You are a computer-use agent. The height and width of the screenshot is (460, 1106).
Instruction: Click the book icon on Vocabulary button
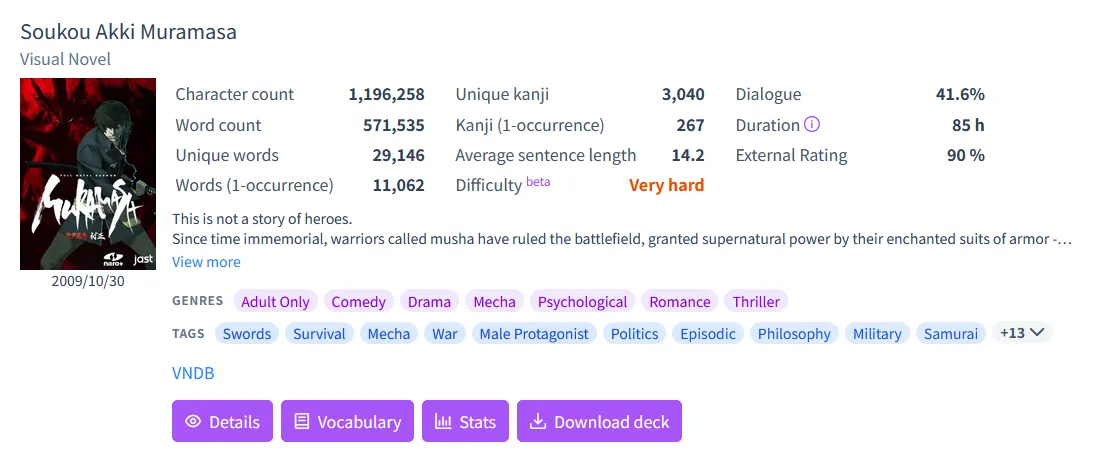click(302, 422)
